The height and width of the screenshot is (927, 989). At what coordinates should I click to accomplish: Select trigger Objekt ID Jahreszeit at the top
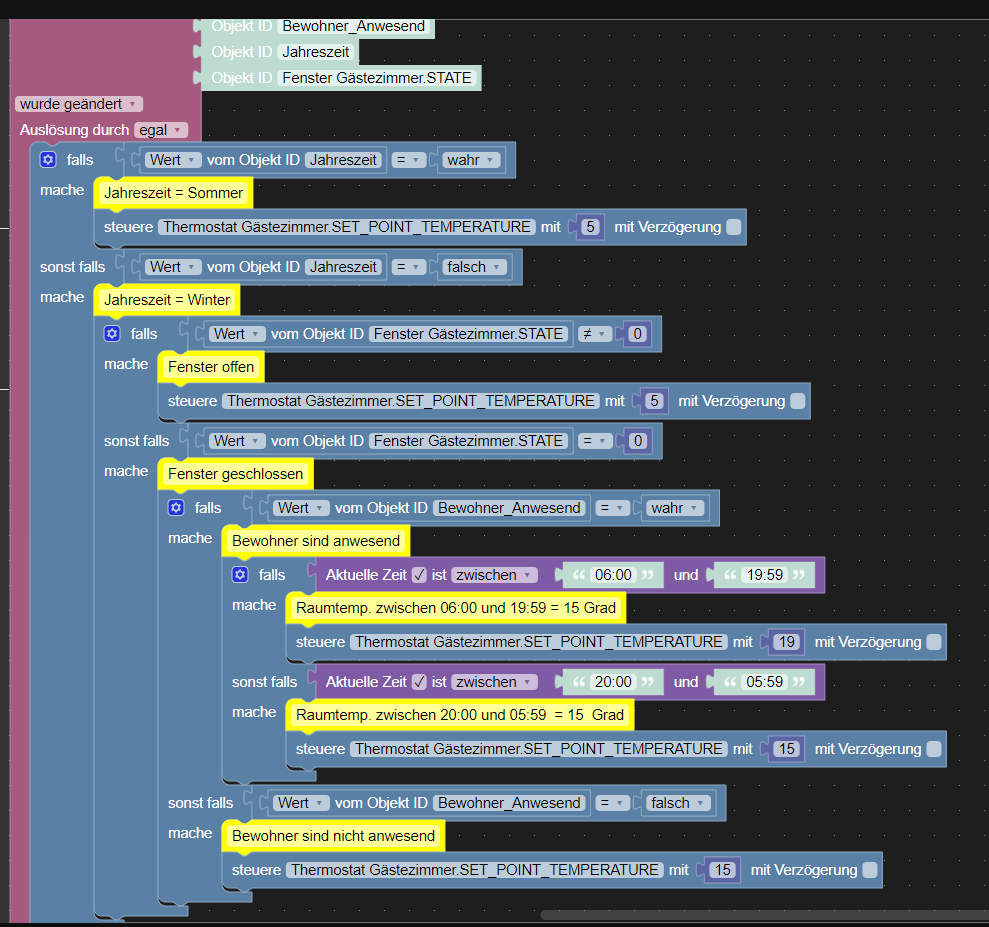coord(315,52)
